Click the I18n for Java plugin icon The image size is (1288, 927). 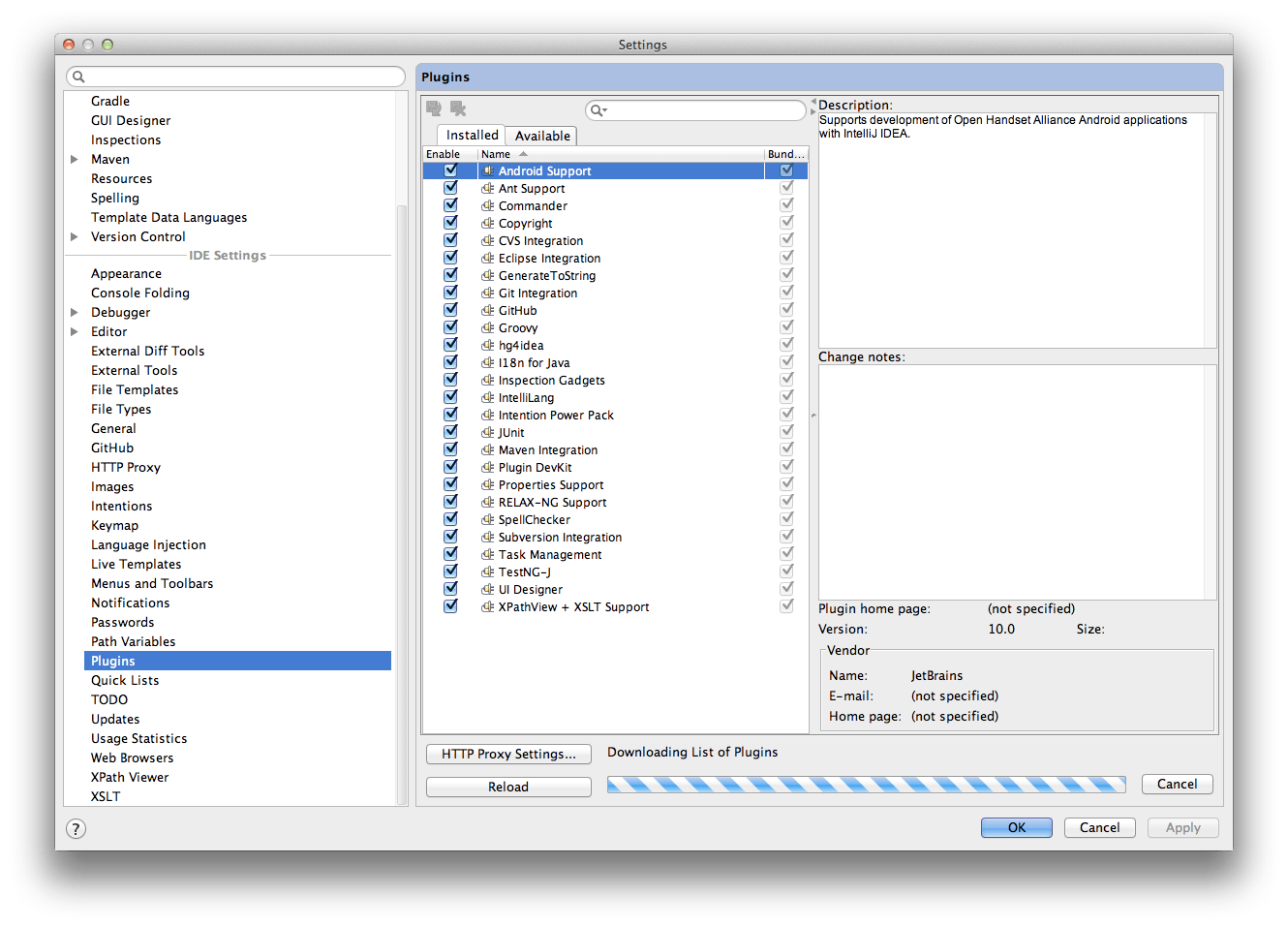[488, 362]
